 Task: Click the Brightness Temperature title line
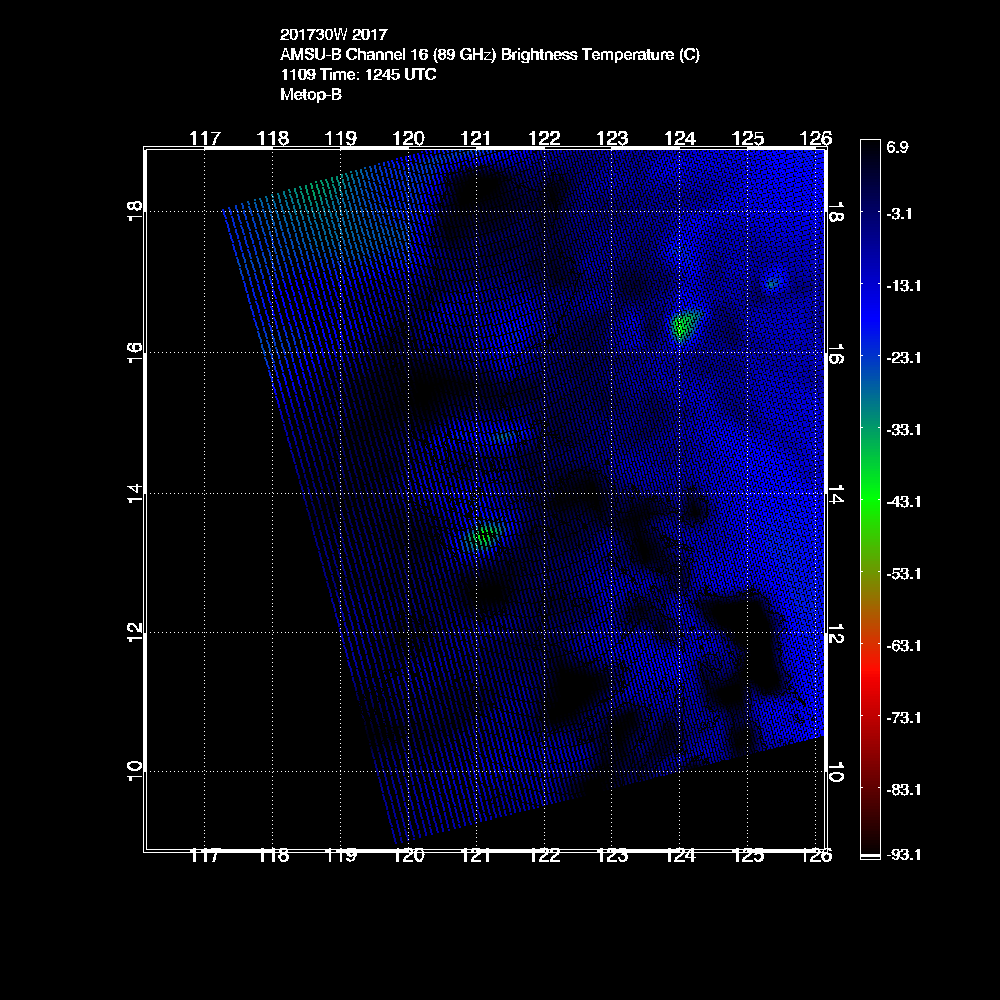tap(490, 56)
